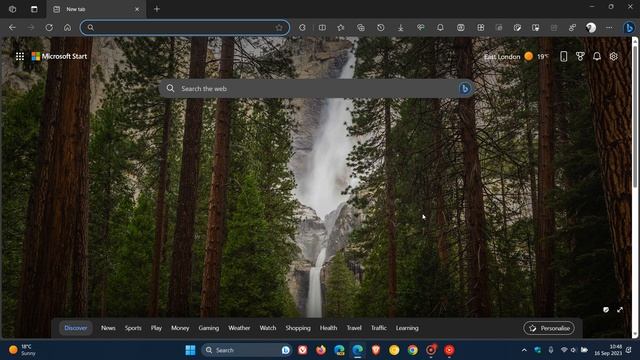Open a new tab with the plus button
Screen dimensions: 640x360
click(x=157, y=9)
